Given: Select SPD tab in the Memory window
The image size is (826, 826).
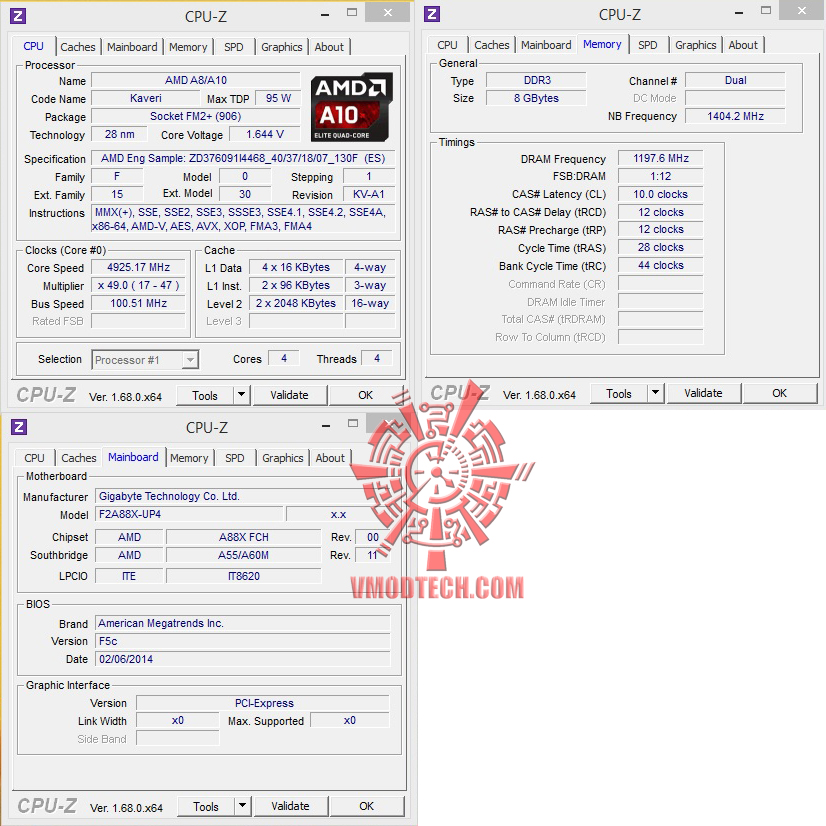Looking at the screenshot, I should [648, 45].
